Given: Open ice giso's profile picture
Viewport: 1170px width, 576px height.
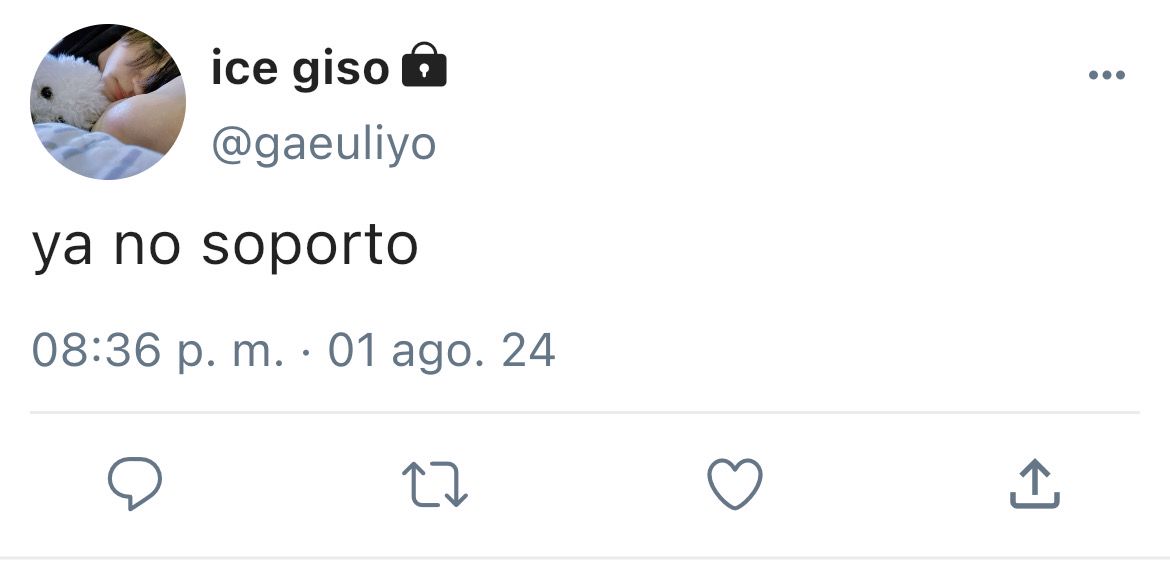Looking at the screenshot, I should coord(107,102).
